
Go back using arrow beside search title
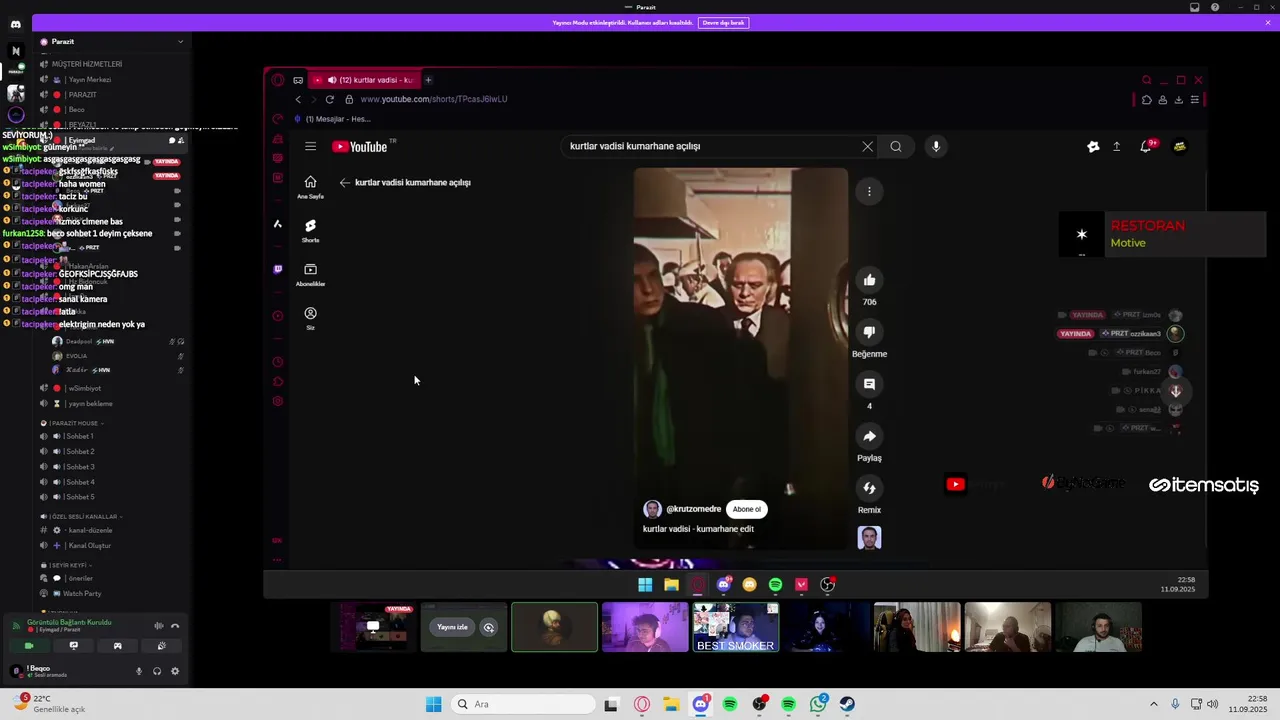(x=344, y=182)
